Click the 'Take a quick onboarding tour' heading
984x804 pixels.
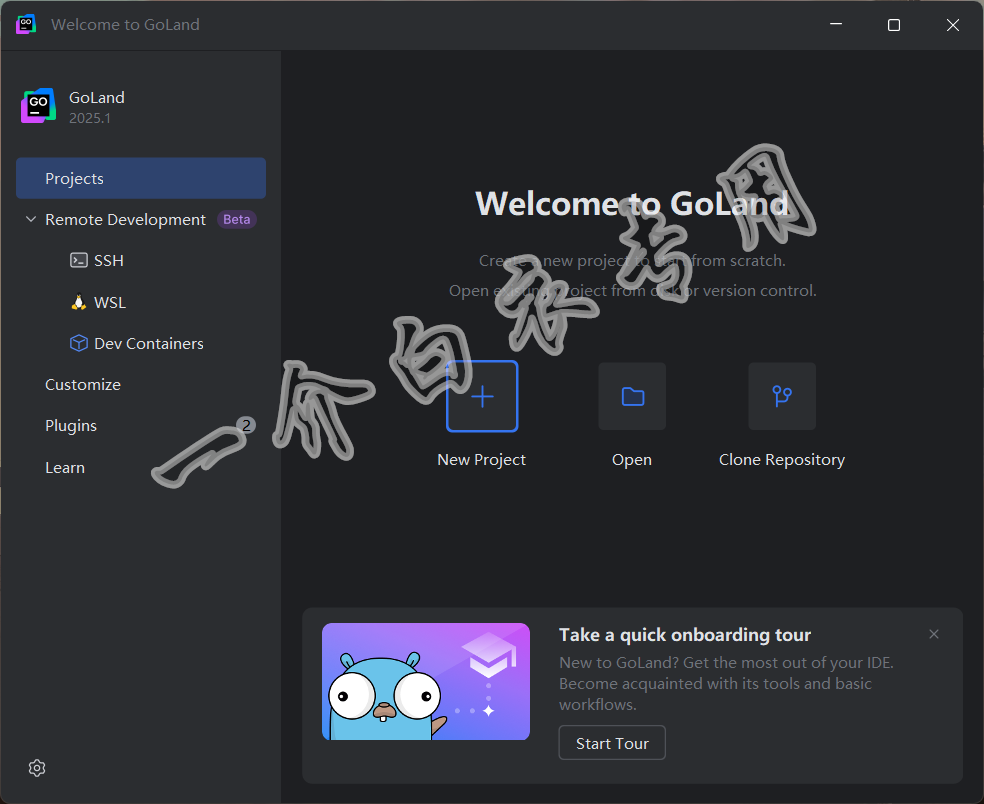685,635
